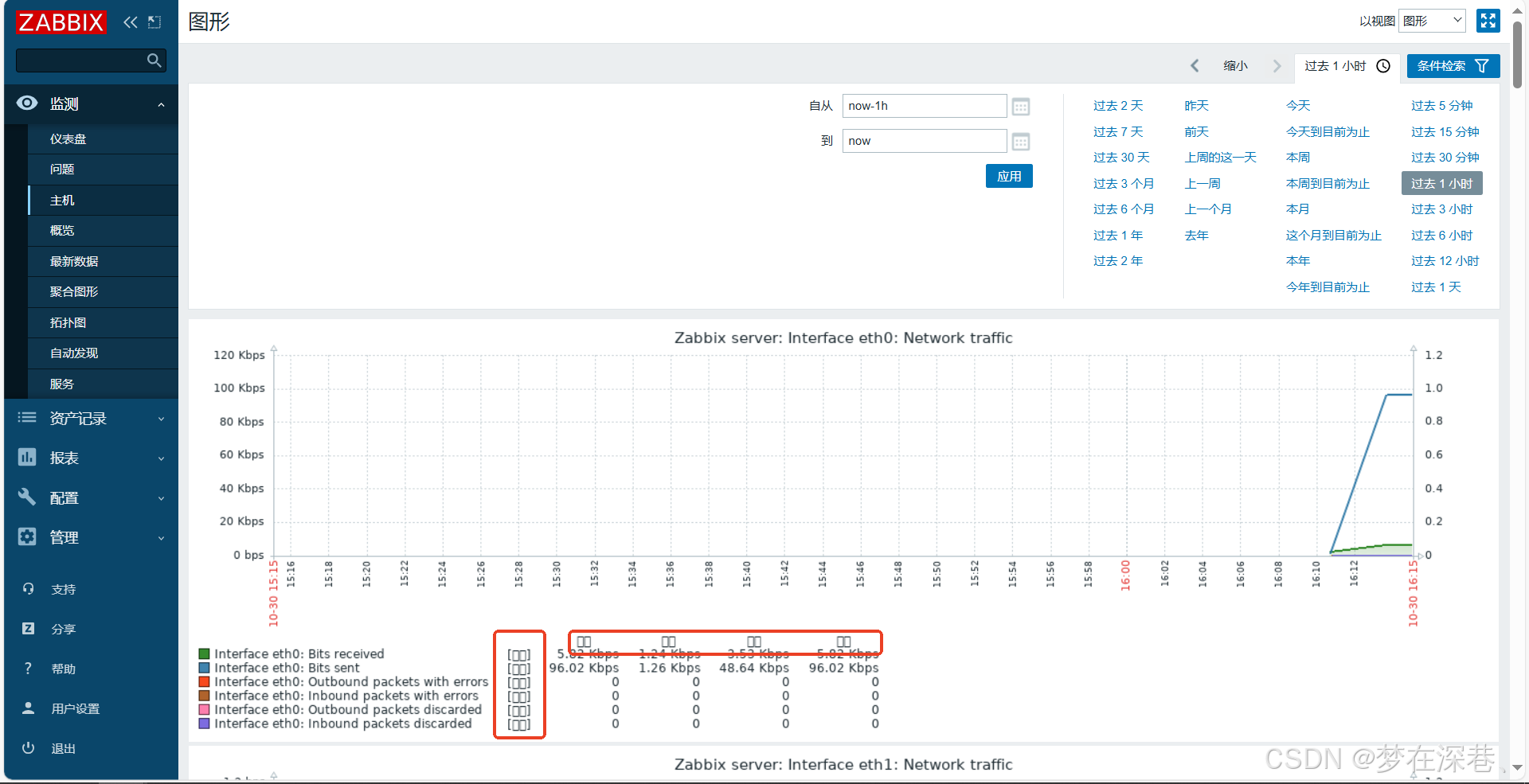Expand the 配置 menu section
1529x784 pixels.
162,498
